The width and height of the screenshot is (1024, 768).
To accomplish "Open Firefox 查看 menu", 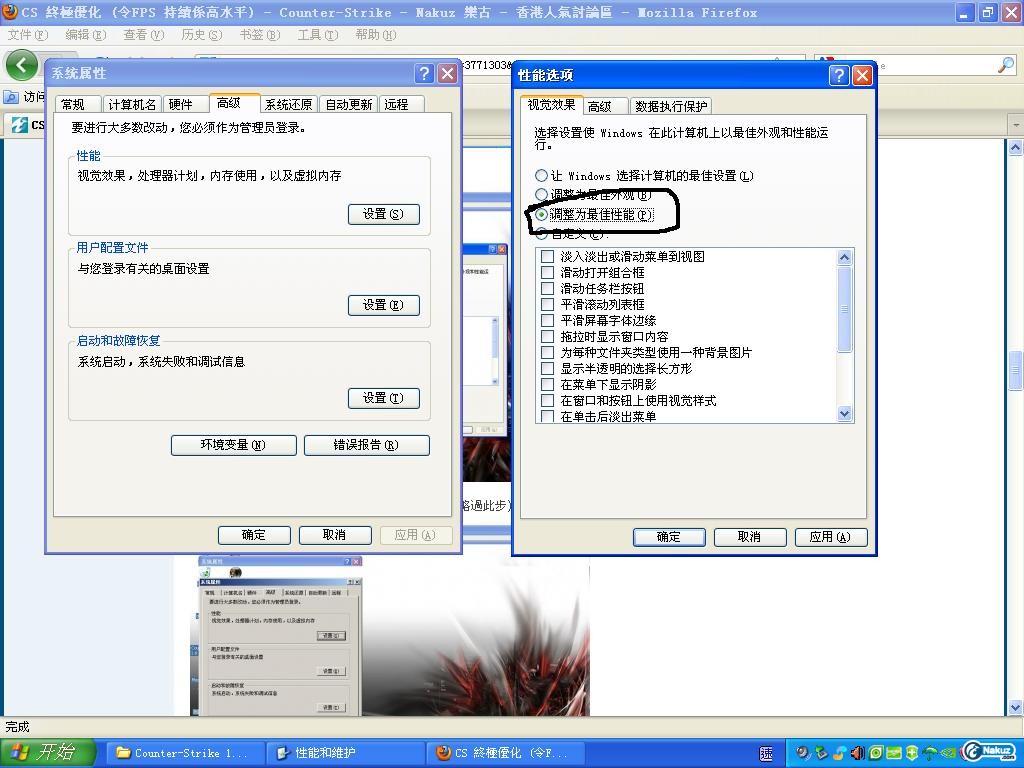I will [144, 35].
